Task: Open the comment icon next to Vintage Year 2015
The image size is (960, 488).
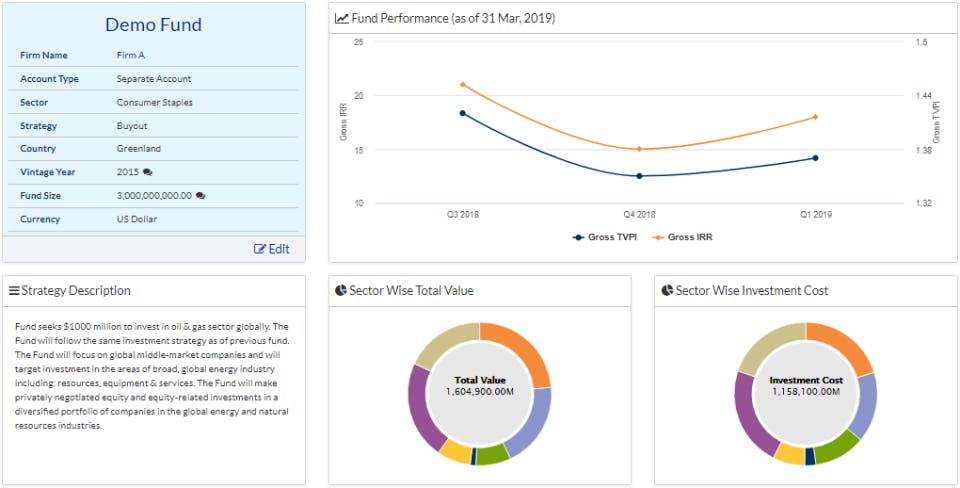Action: [148, 172]
